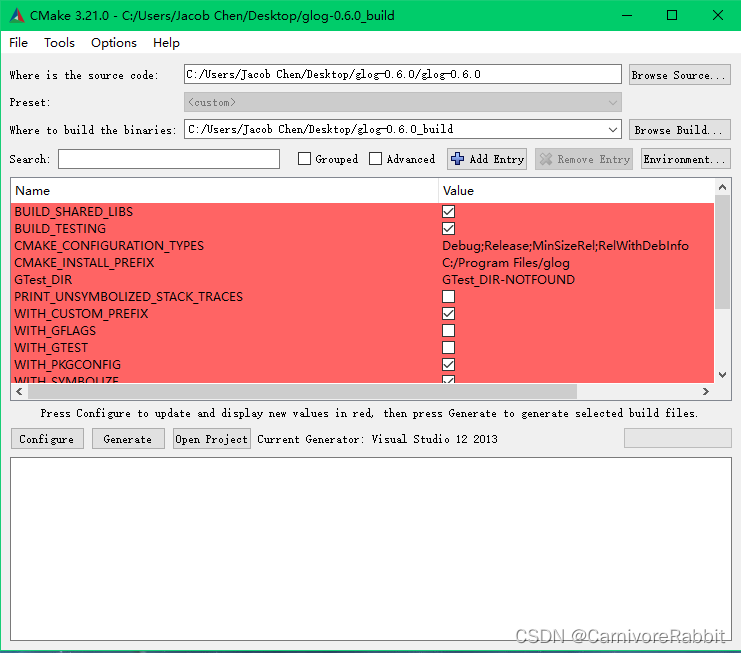Check WITH_GTEST option
This screenshot has height=653, width=741.
pos(448,348)
